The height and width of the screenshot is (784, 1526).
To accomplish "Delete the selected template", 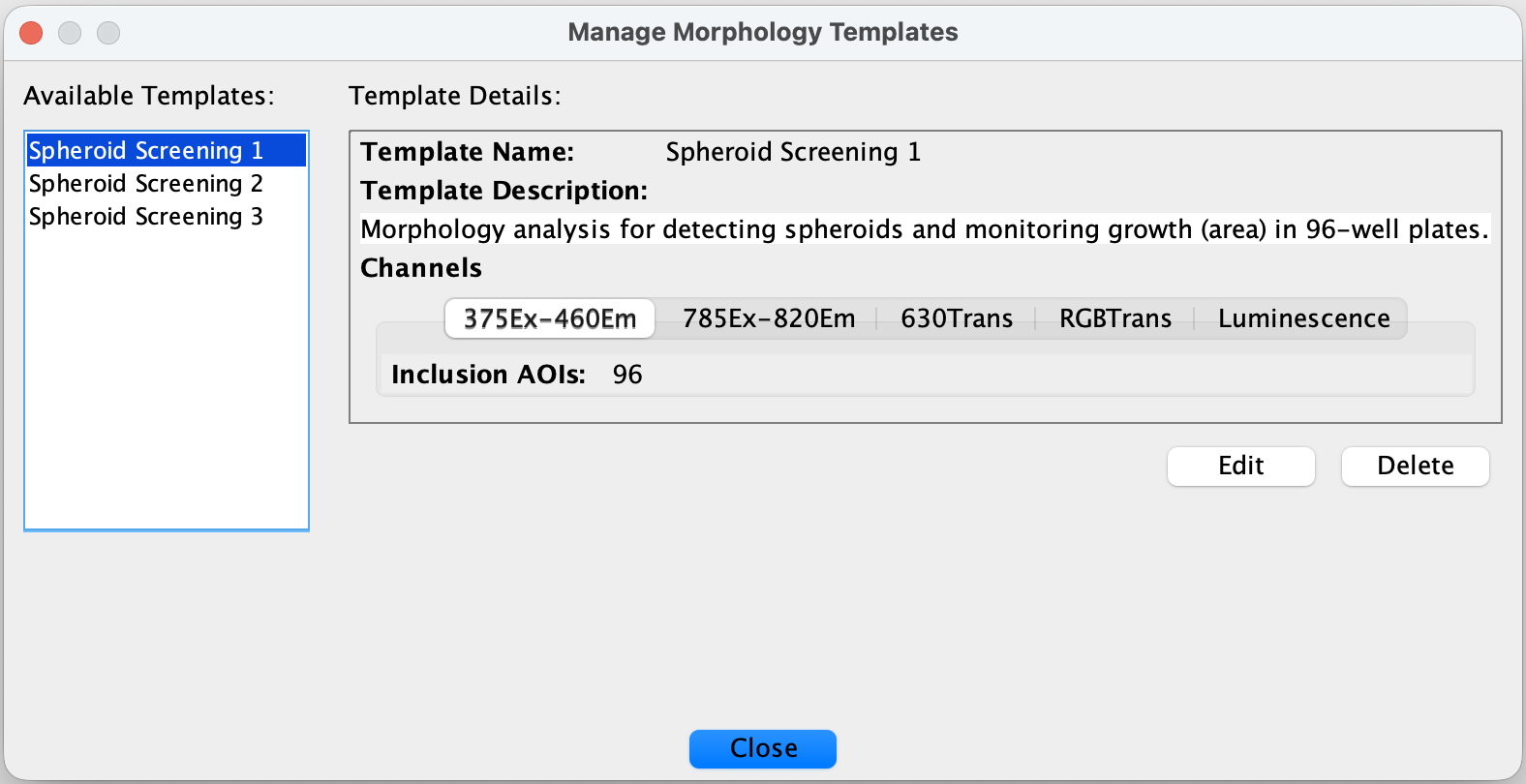I will (1416, 467).
